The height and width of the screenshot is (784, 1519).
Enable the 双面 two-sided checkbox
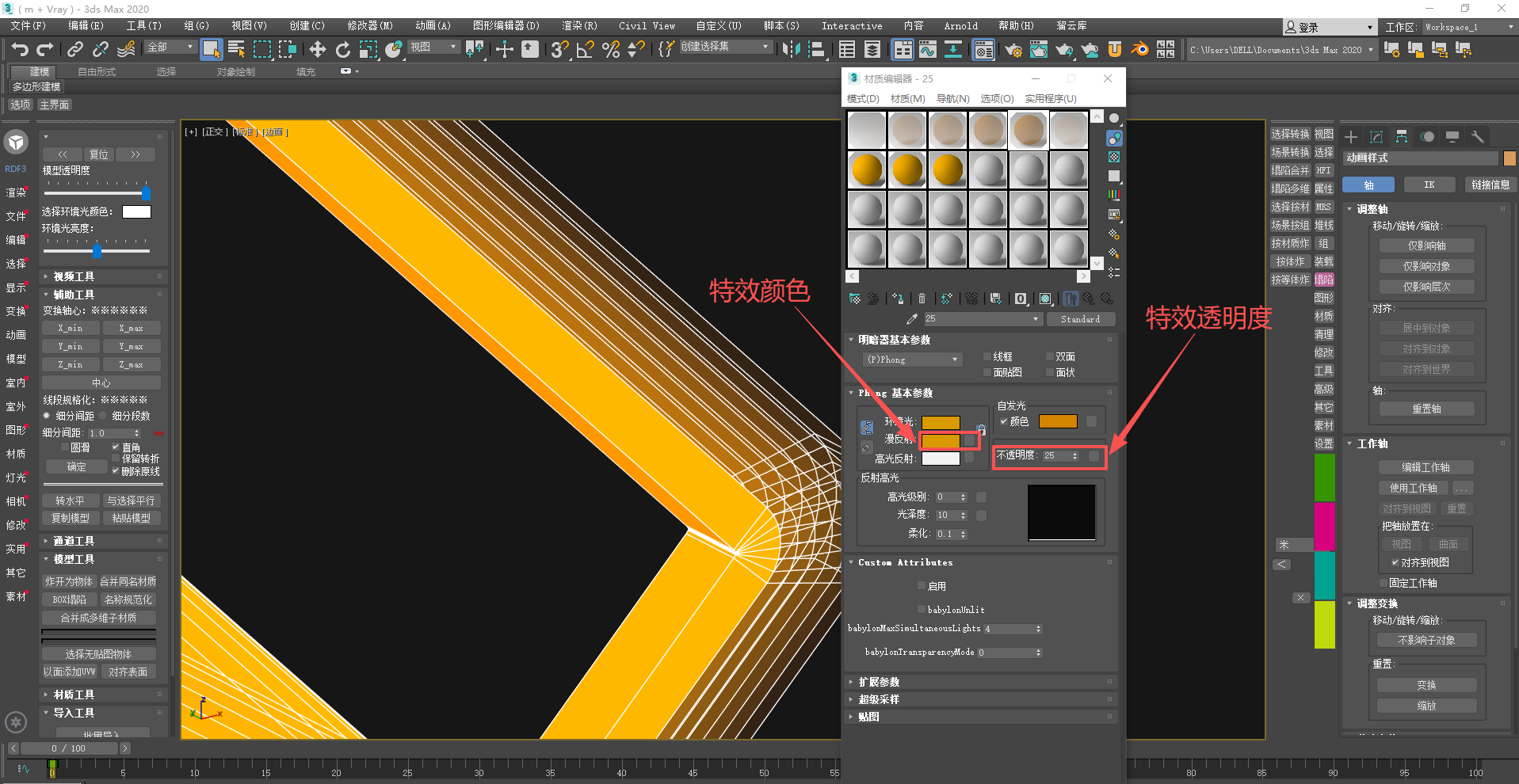(x=1050, y=356)
